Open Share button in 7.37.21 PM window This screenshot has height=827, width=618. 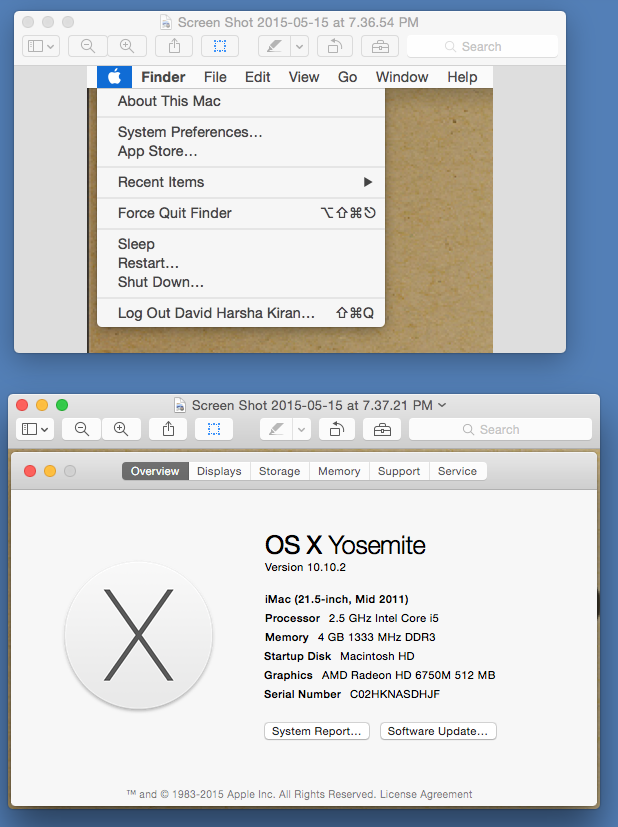tap(168, 429)
